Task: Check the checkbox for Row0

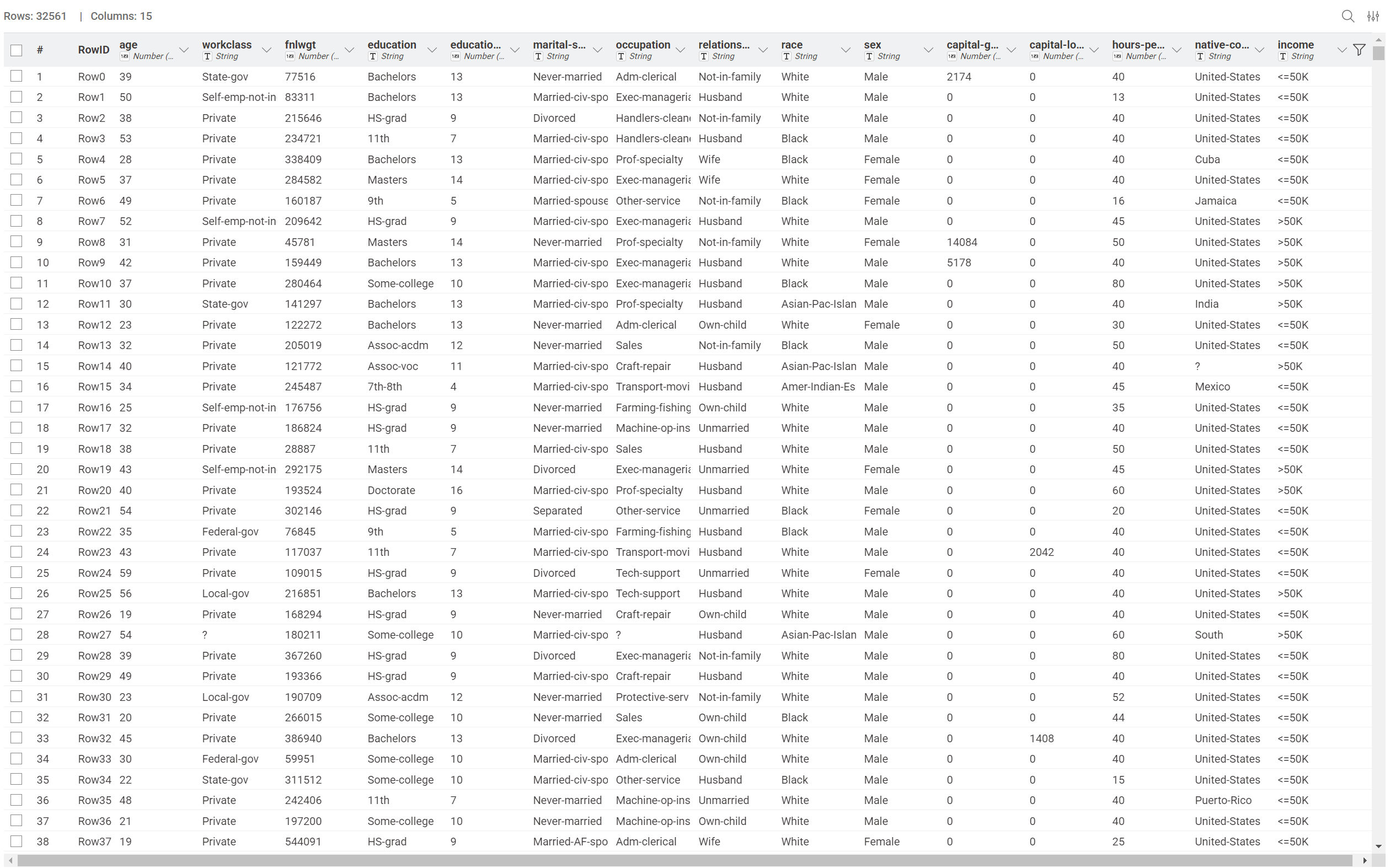Action: pos(16,76)
